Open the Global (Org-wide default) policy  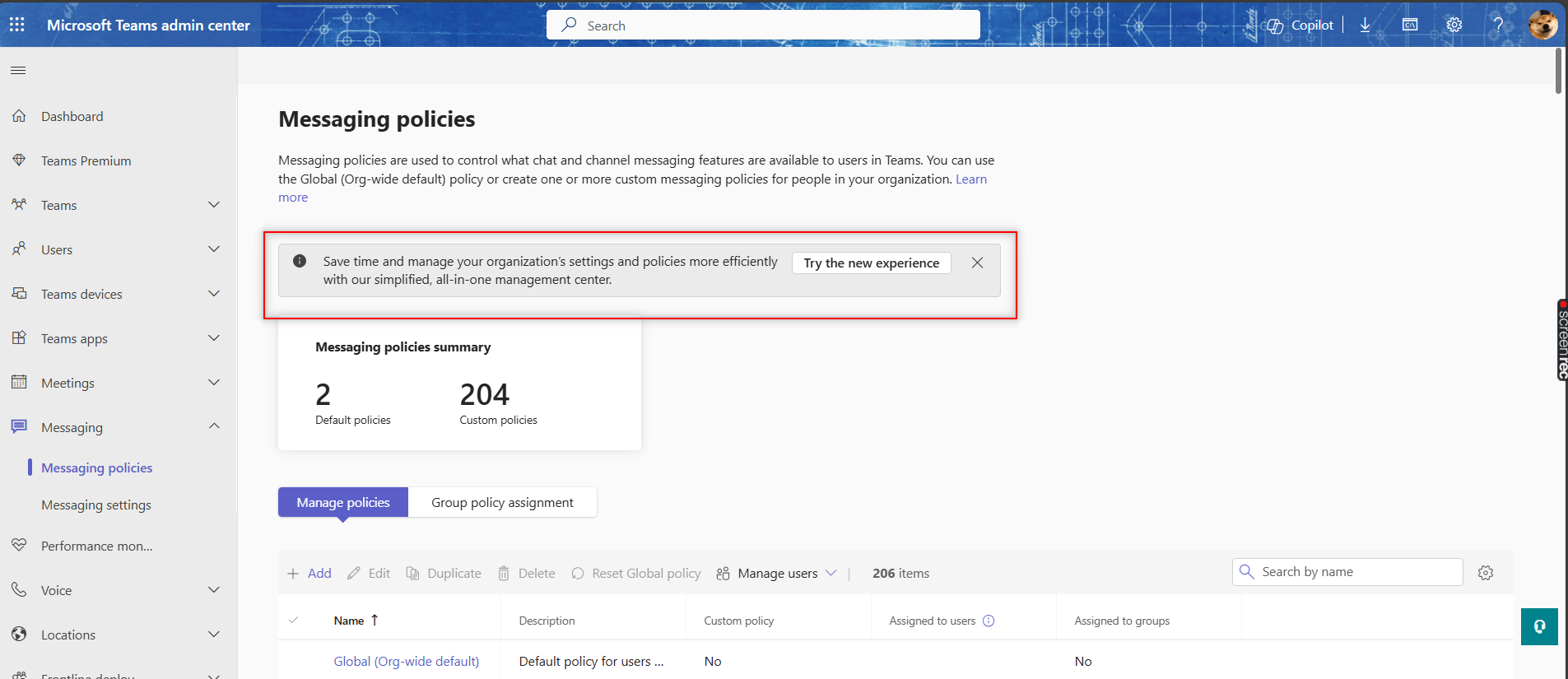click(407, 662)
